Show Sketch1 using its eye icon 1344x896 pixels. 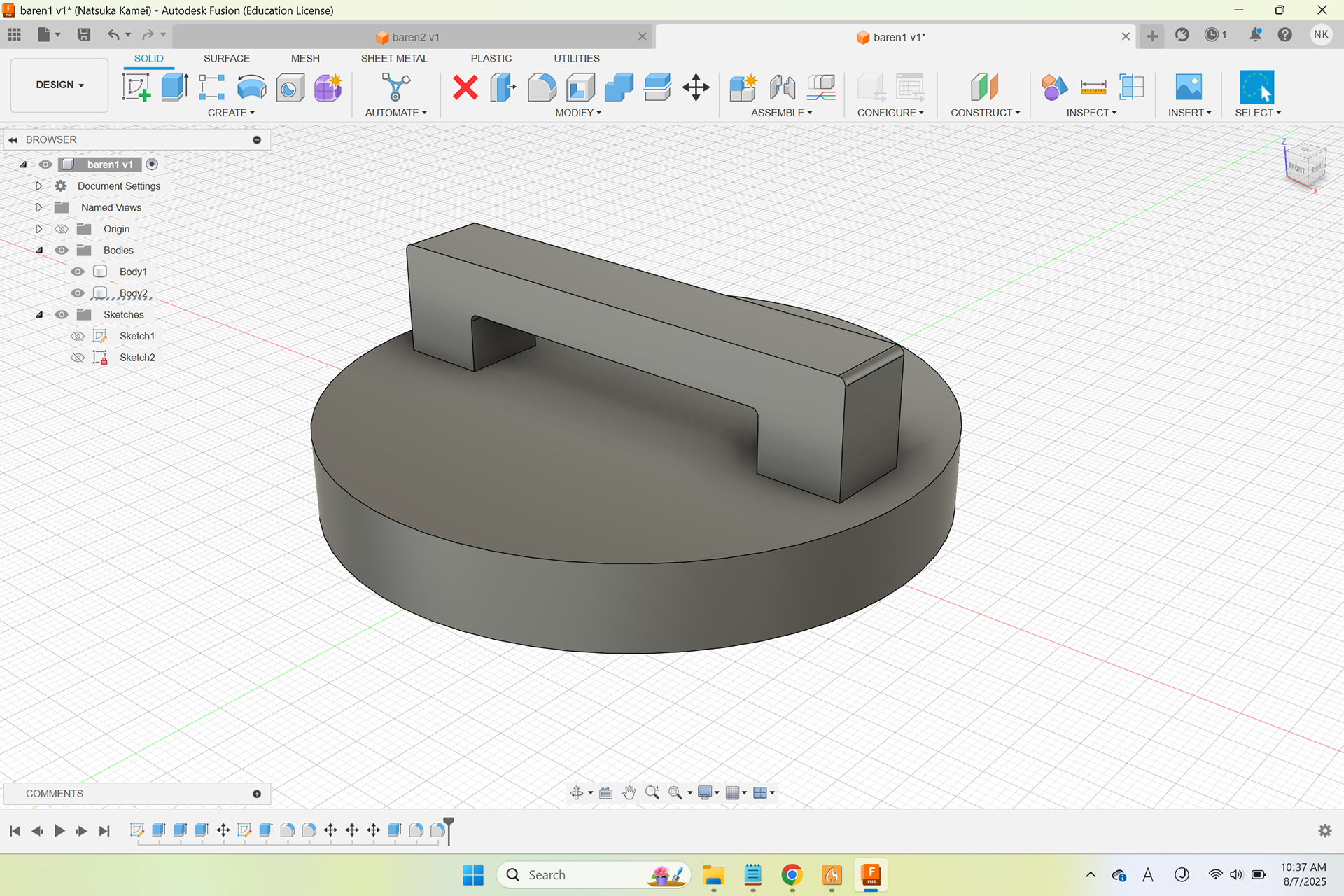(x=78, y=336)
